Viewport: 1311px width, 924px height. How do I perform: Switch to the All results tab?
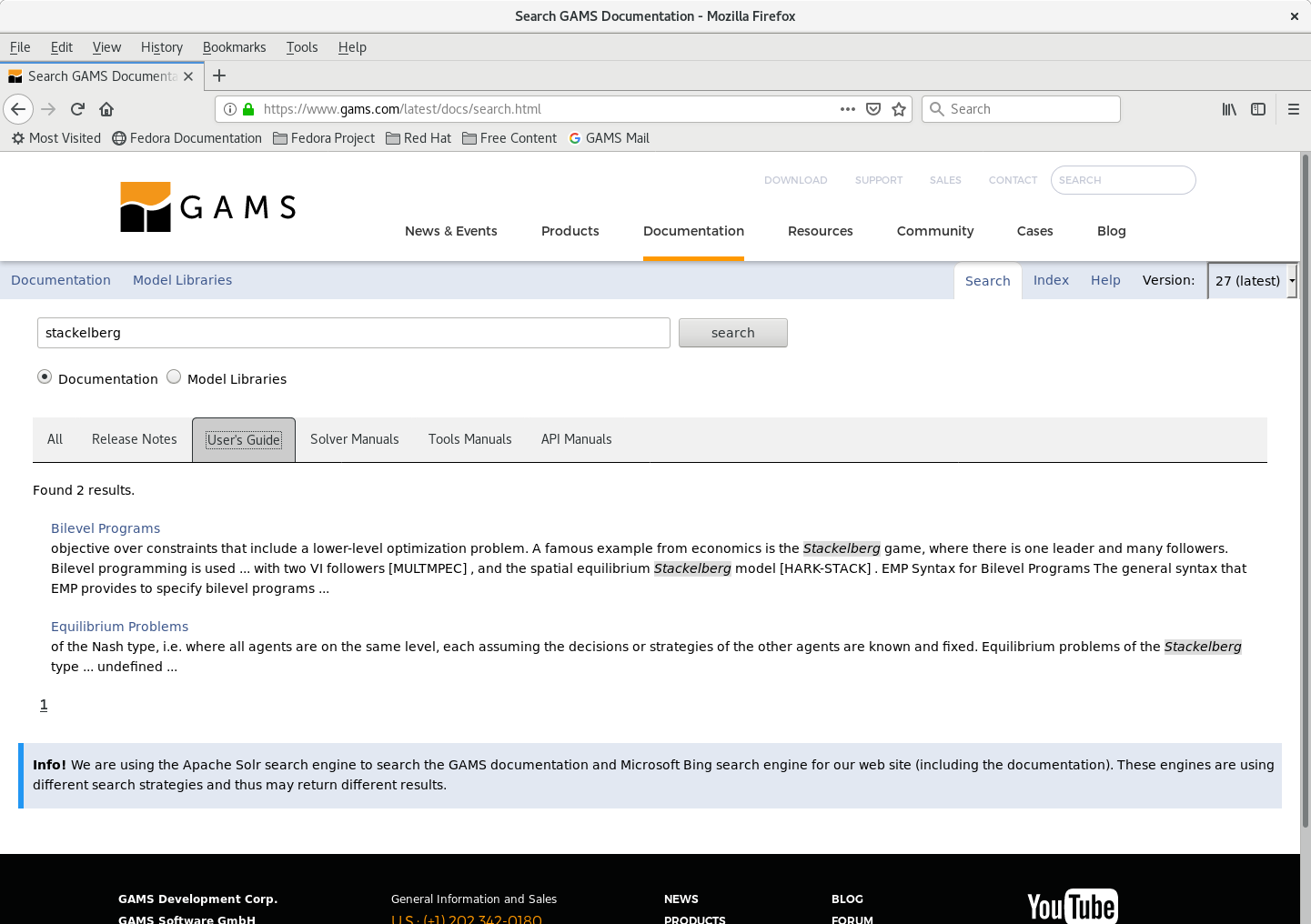point(55,439)
